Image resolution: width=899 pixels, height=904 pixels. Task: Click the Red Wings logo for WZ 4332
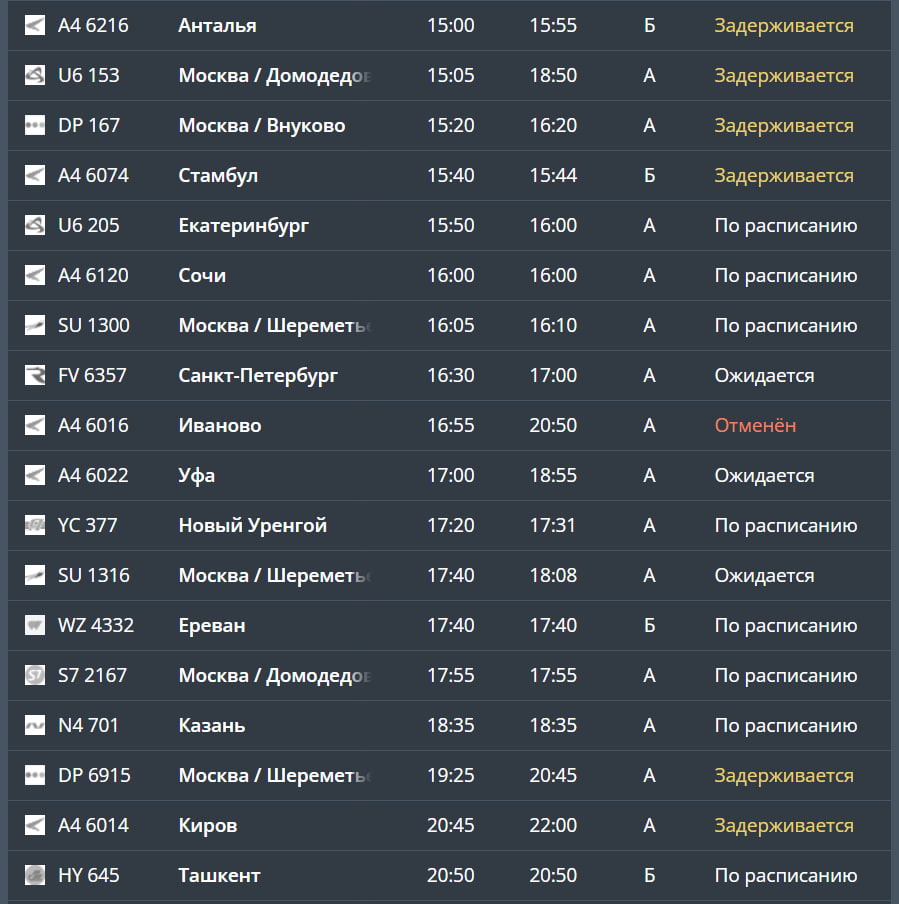(x=35, y=625)
